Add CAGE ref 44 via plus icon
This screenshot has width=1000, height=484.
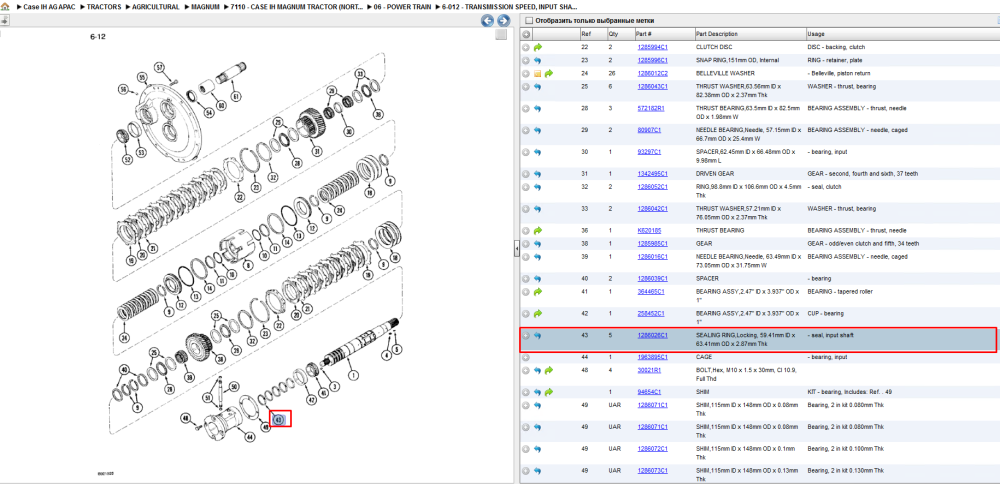[526, 357]
